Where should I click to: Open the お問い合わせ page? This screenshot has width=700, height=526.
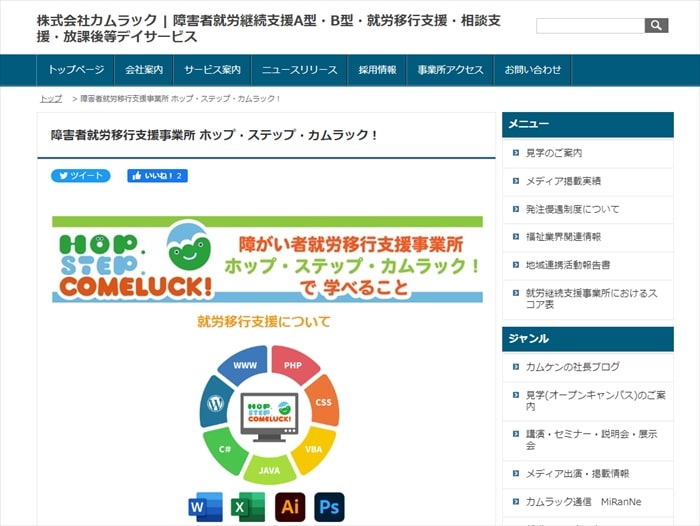coord(533,70)
